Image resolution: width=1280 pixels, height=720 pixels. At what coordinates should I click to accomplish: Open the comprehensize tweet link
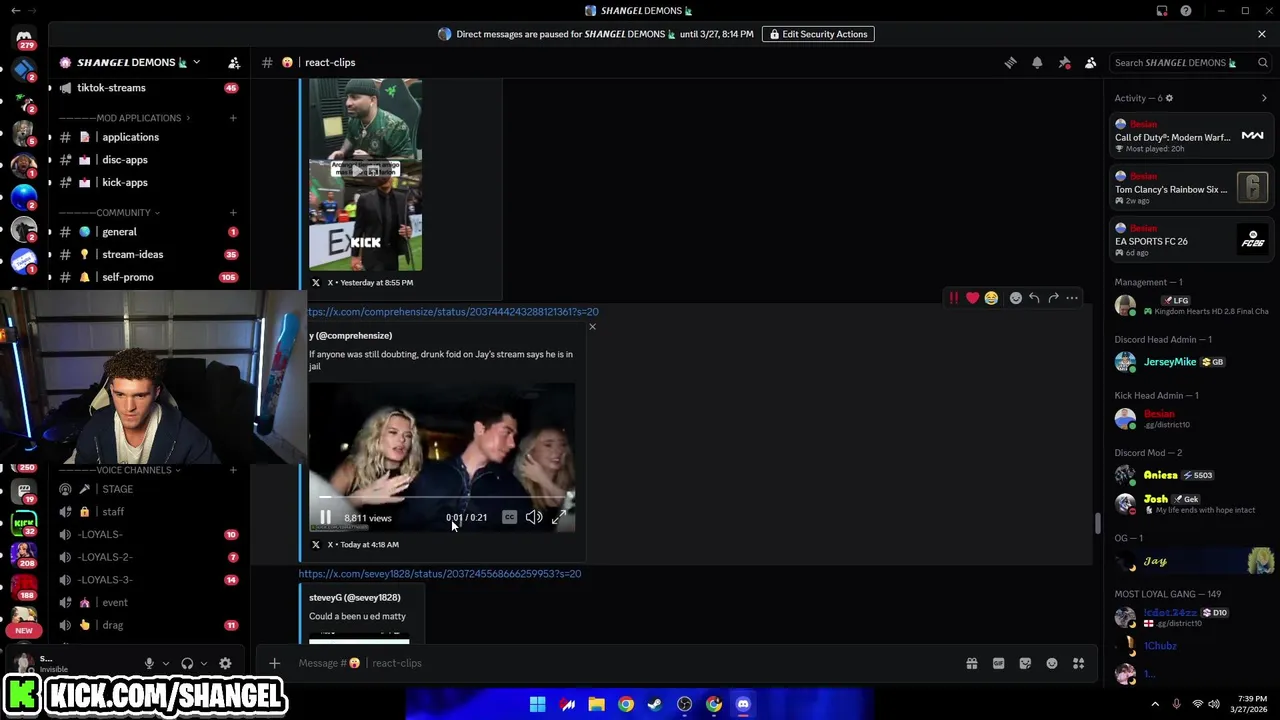point(453,312)
